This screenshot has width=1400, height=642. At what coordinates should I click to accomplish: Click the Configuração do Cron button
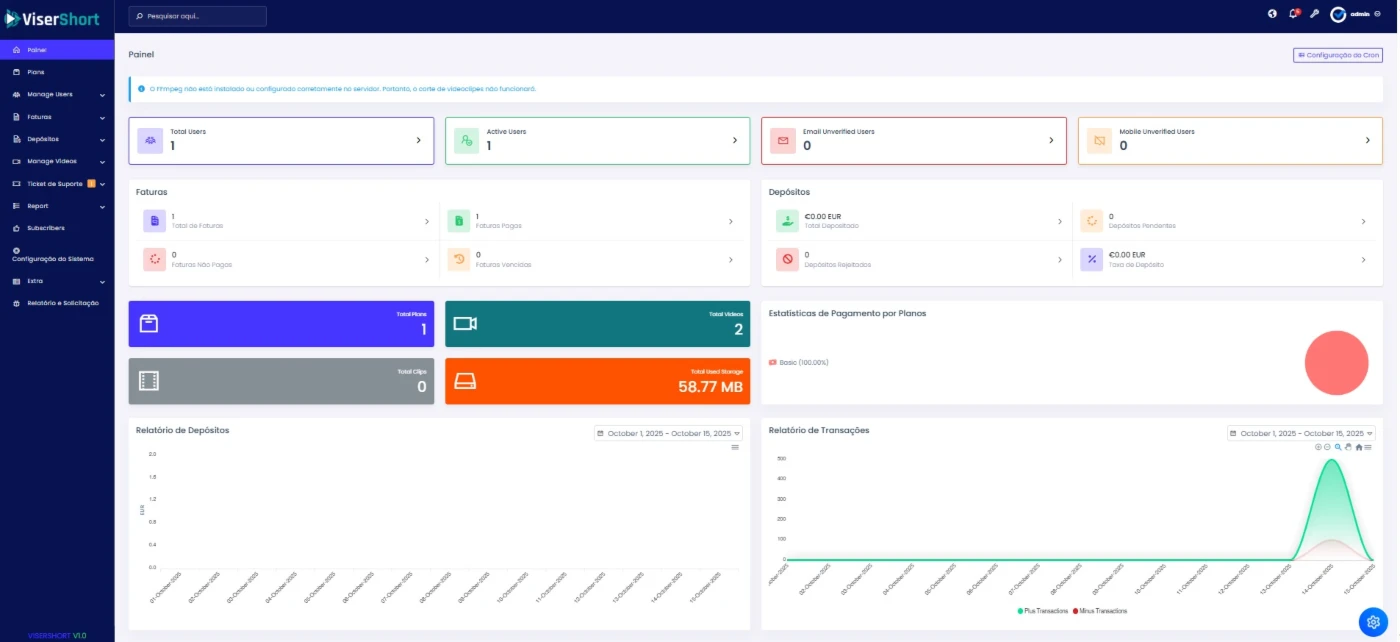[1337, 56]
